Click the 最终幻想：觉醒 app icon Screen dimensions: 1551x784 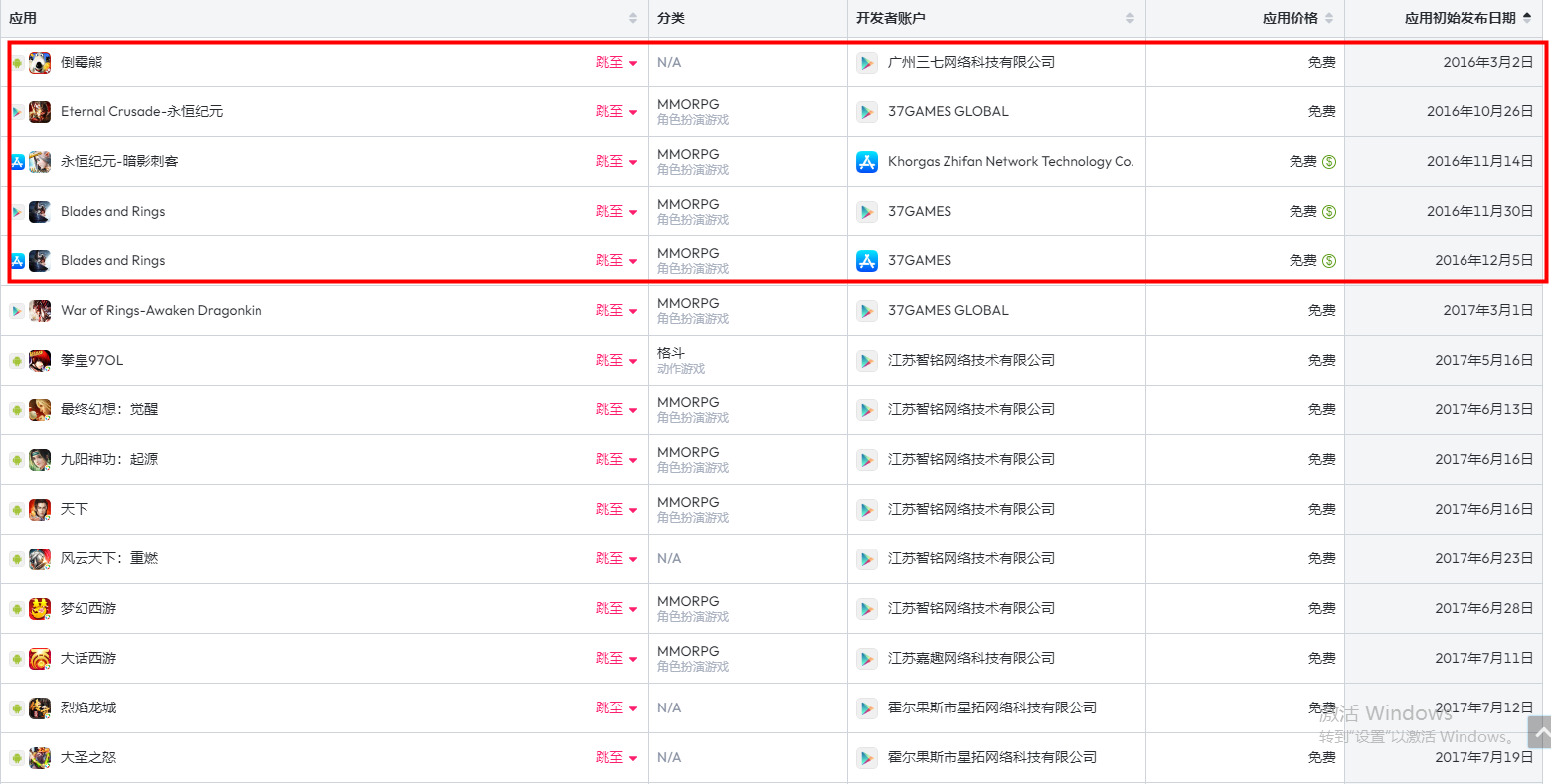(40, 410)
